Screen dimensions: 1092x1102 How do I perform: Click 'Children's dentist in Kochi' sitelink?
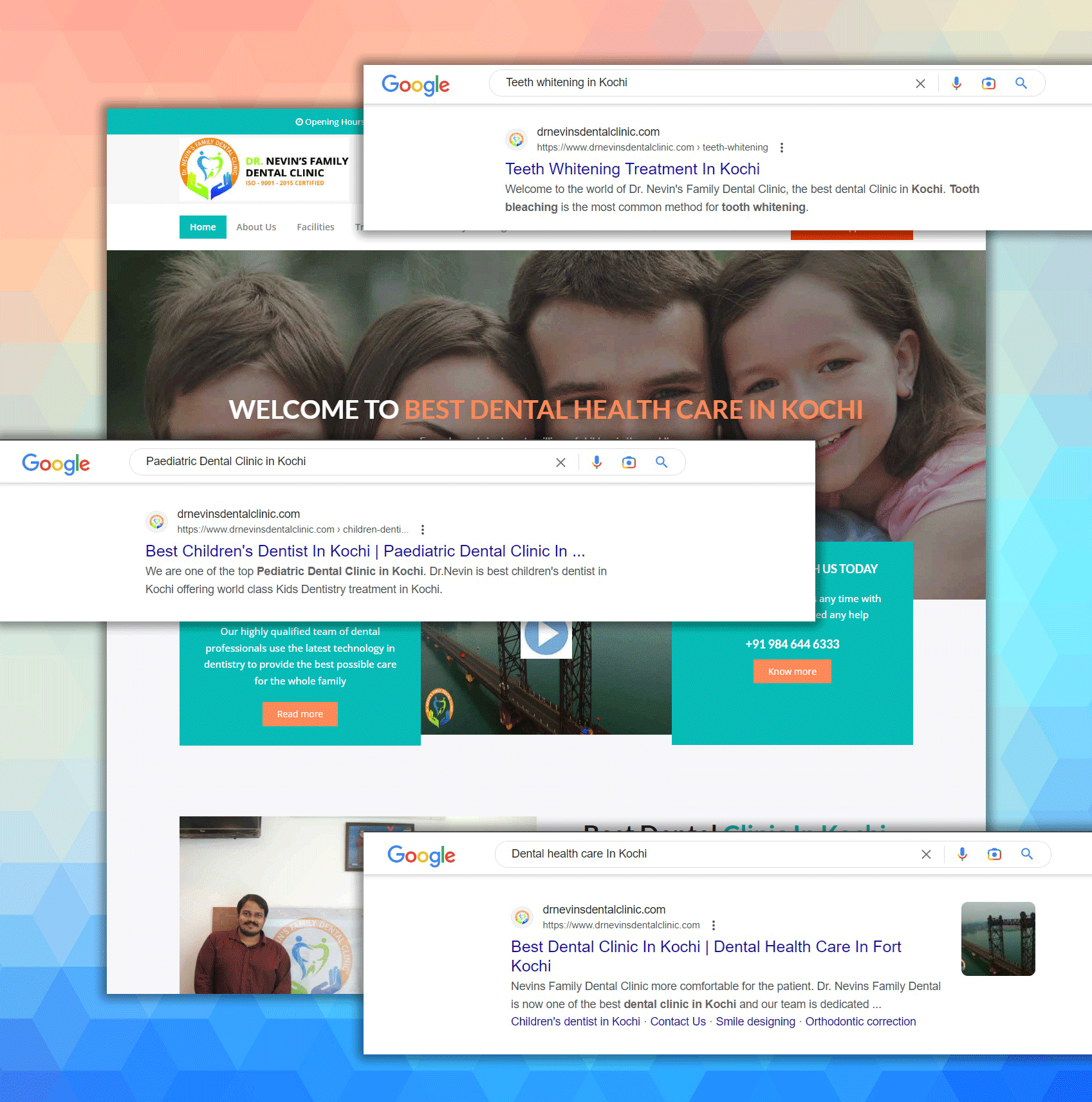point(575,1022)
